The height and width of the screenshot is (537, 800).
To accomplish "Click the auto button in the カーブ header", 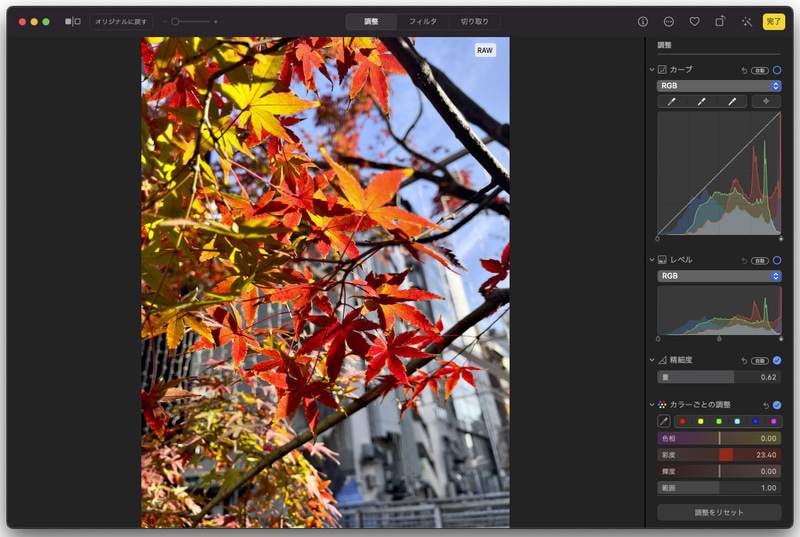I will pyautogui.click(x=760, y=70).
